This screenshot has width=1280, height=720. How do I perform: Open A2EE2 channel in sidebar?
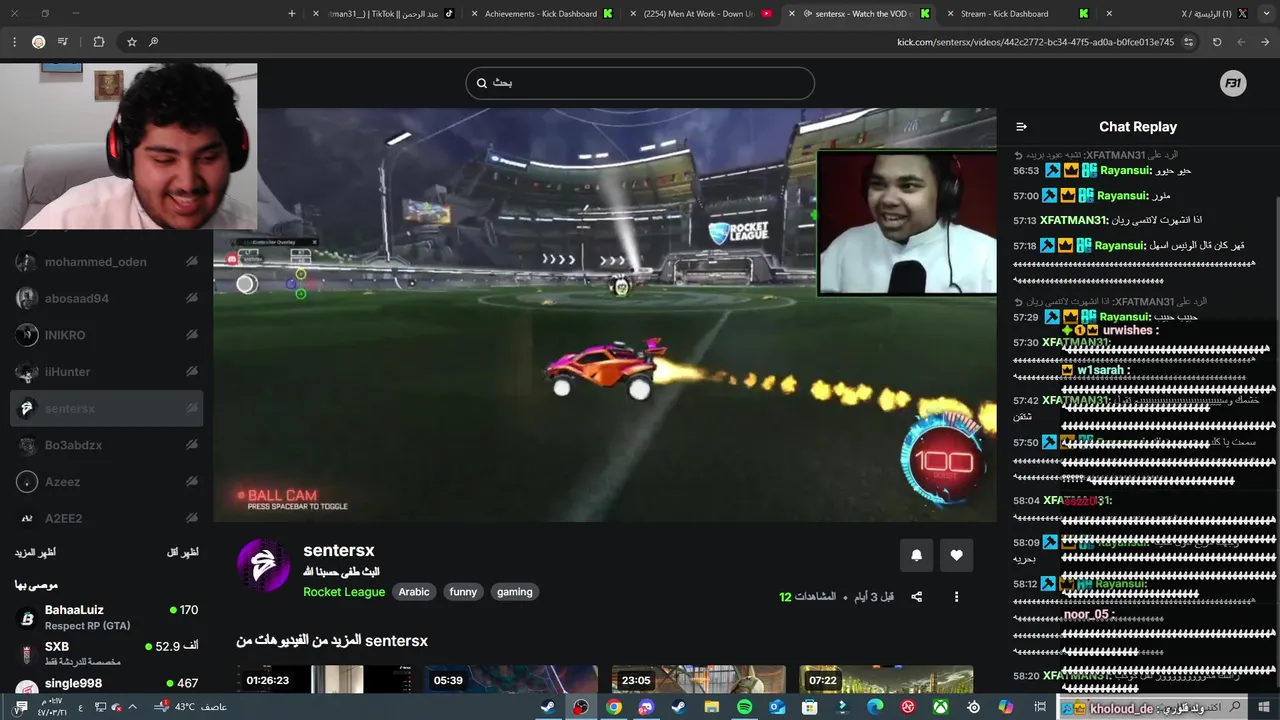pos(106,518)
